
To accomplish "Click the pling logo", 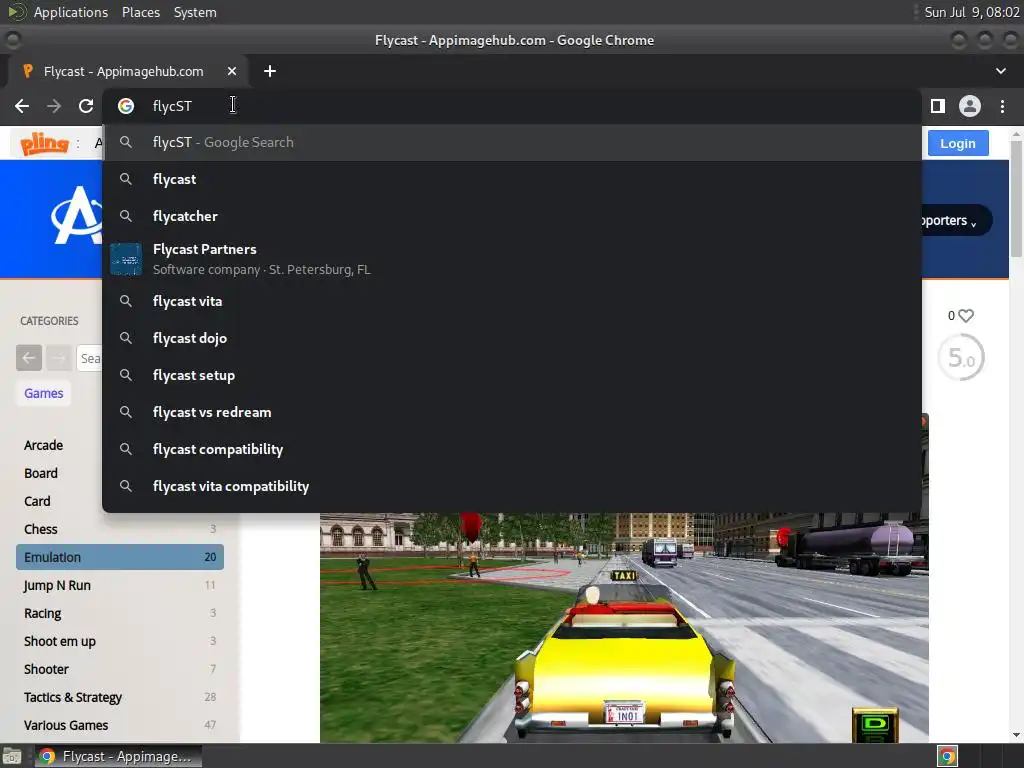I will click(44, 143).
